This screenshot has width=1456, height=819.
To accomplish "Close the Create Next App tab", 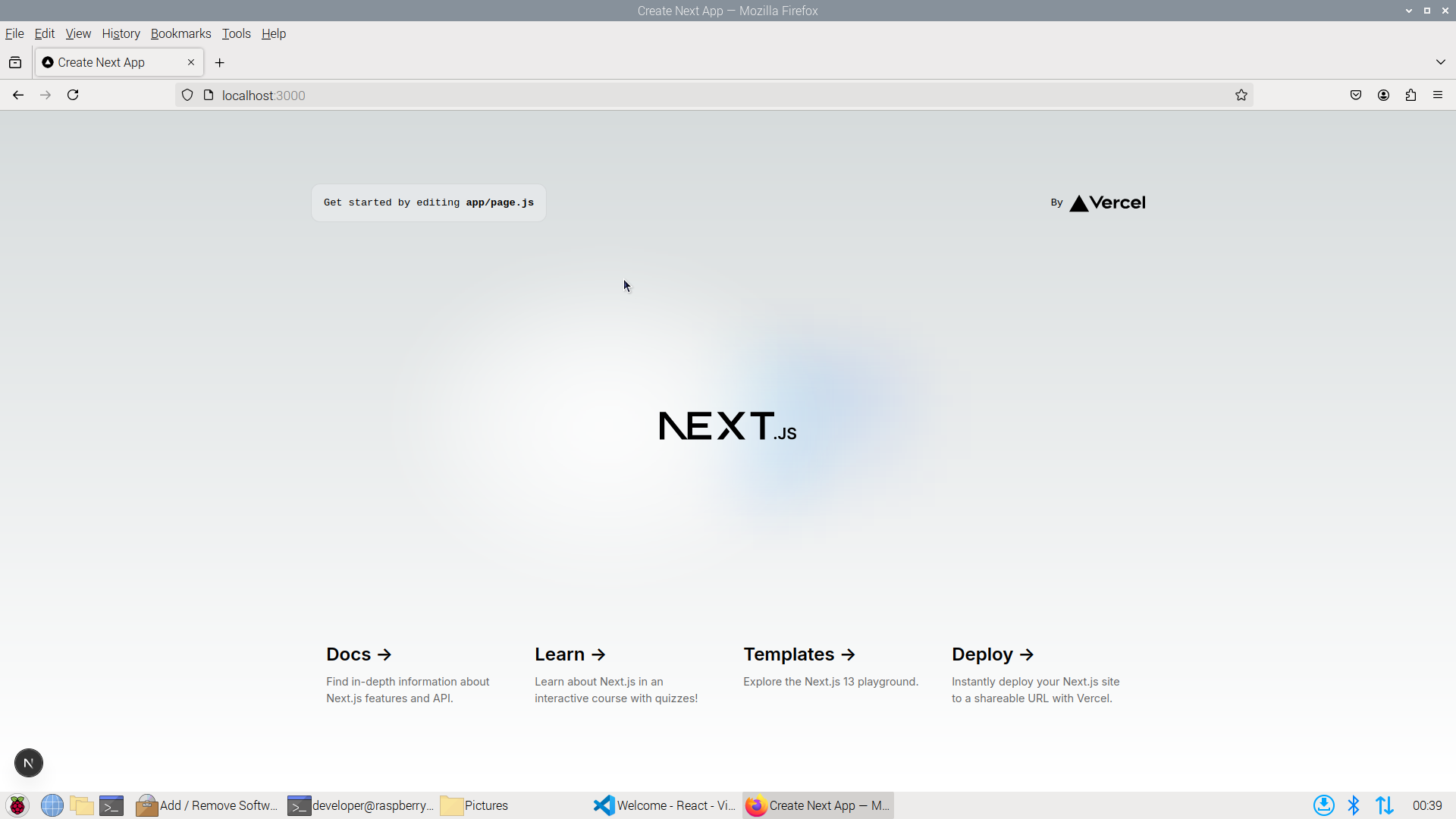I will (x=191, y=62).
